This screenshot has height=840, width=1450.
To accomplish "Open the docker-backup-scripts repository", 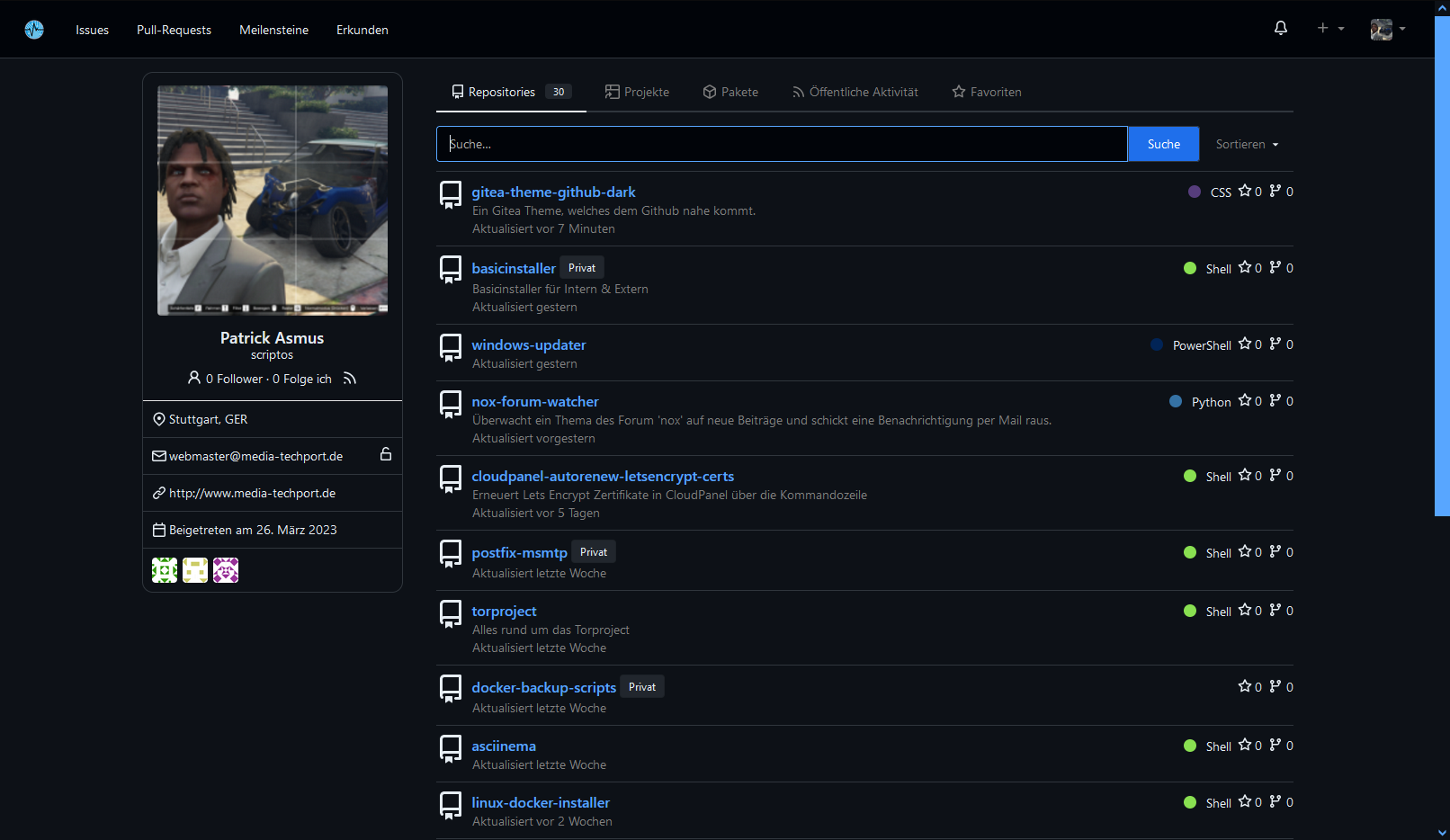I will click(x=543, y=687).
